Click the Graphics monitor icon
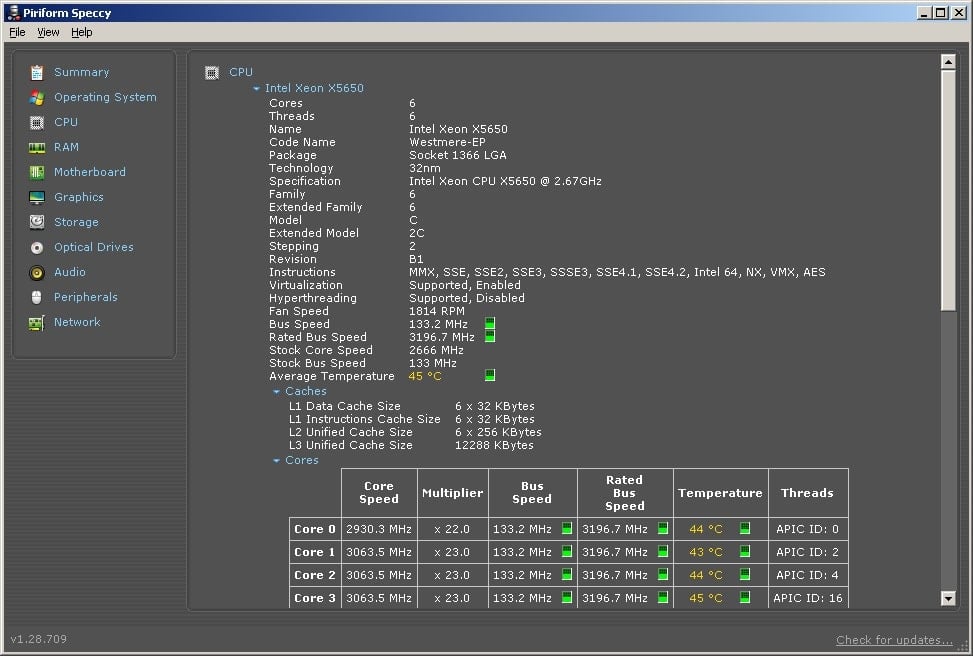The image size is (973, 656). point(37,197)
